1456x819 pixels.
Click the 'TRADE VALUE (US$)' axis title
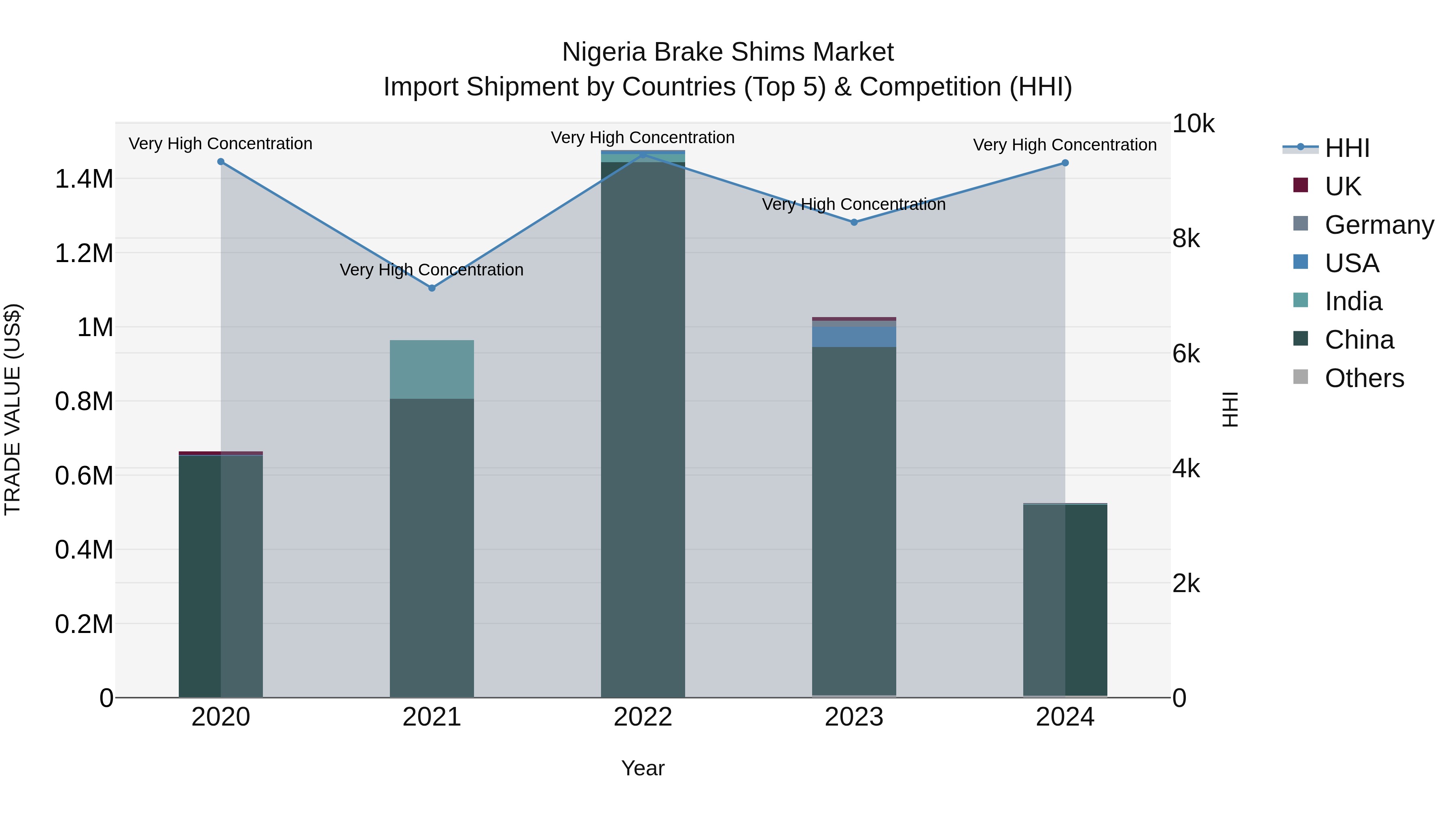tap(13, 410)
